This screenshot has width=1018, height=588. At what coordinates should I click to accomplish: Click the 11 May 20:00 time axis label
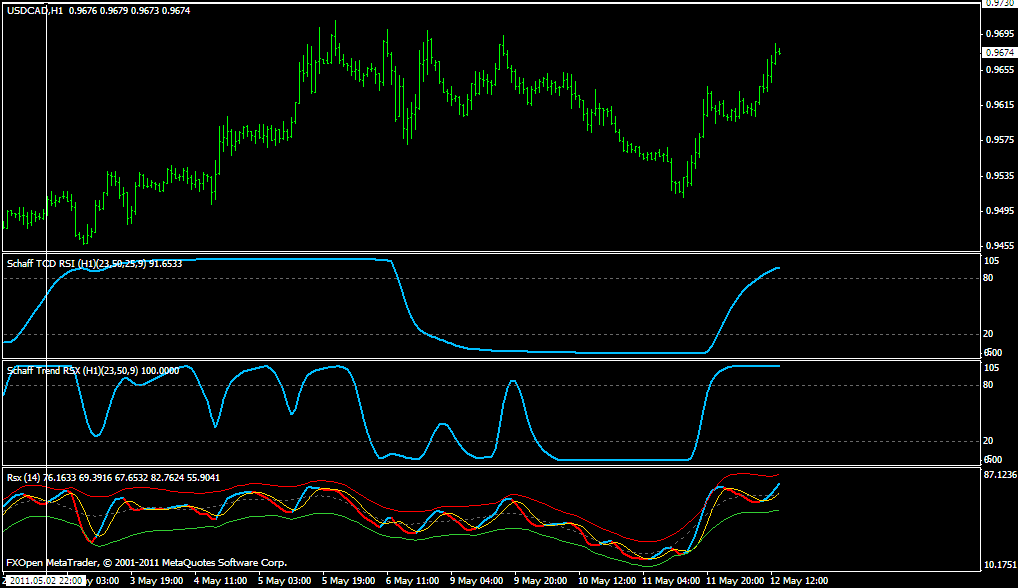(x=736, y=580)
